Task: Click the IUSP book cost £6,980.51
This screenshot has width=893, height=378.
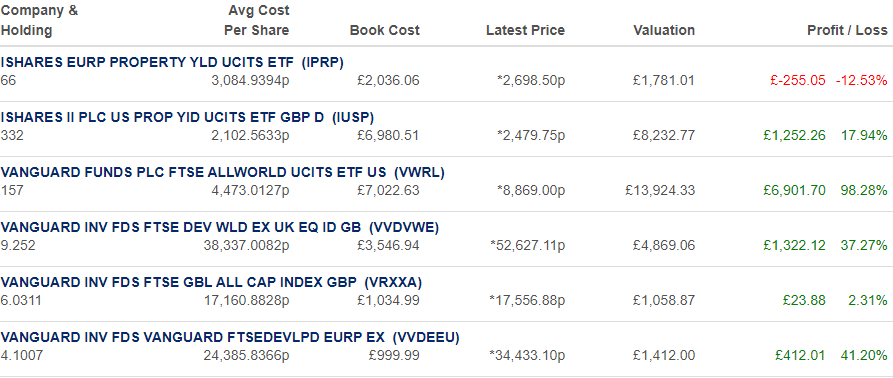Action: [388, 135]
